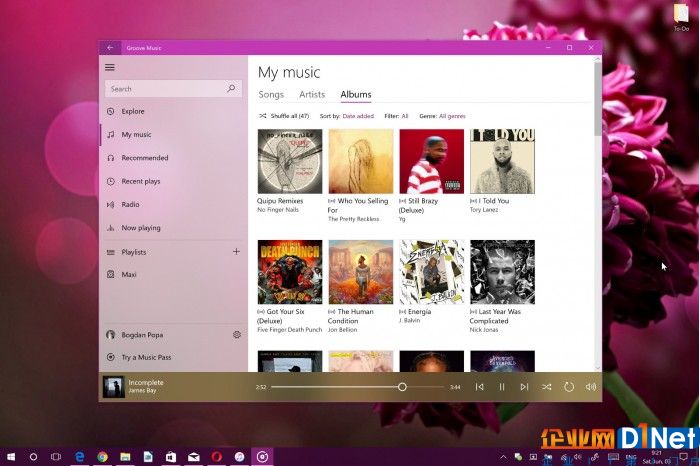This screenshot has width=700, height=466.
Task: Add a new playlist with plus icon
Action: coord(236,252)
